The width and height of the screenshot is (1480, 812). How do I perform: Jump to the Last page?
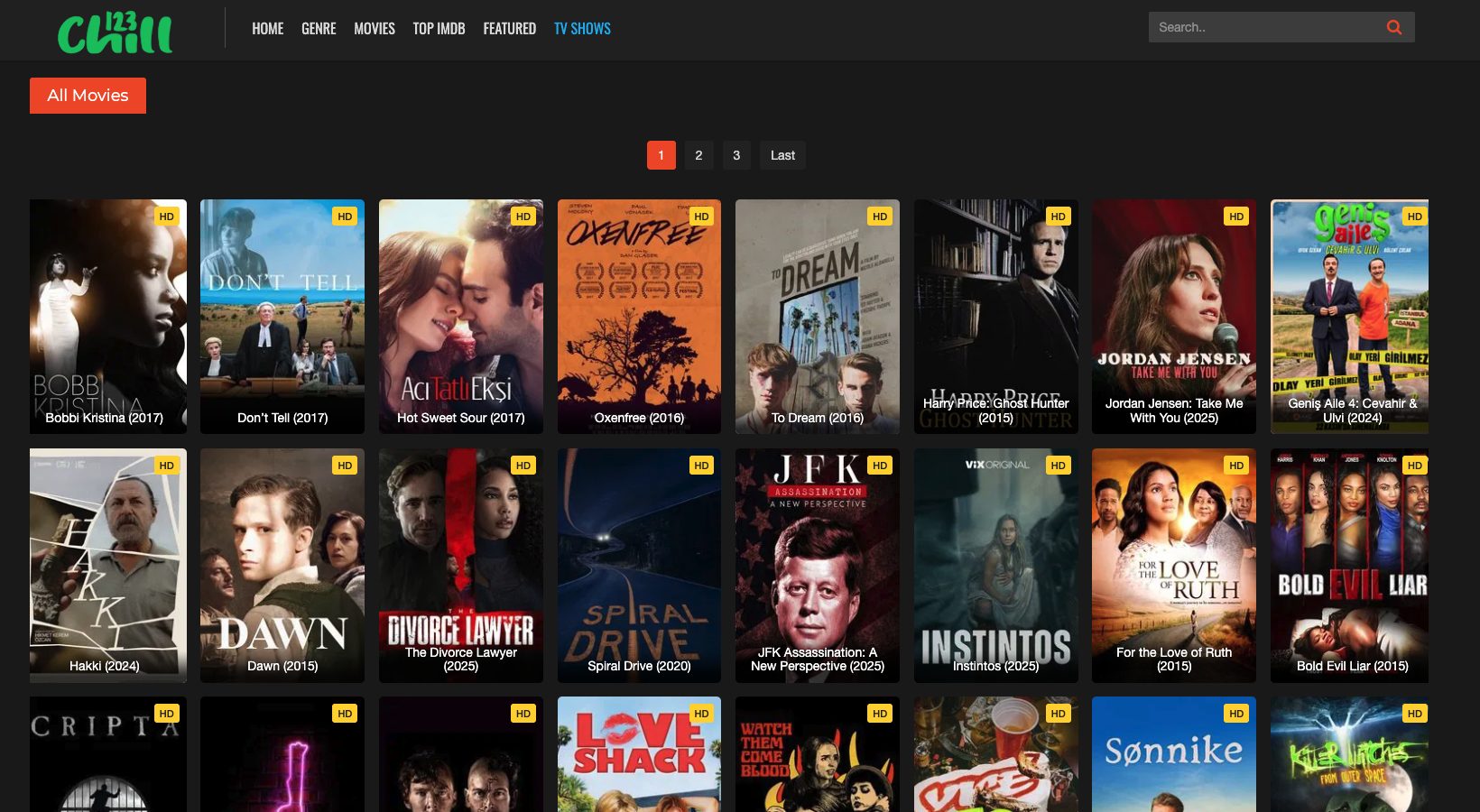tap(782, 155)
